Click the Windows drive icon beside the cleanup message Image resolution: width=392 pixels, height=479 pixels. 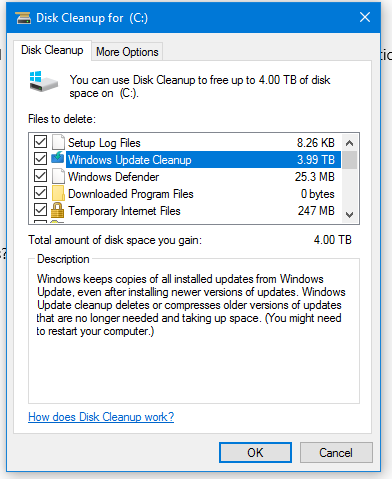point(44,81)
